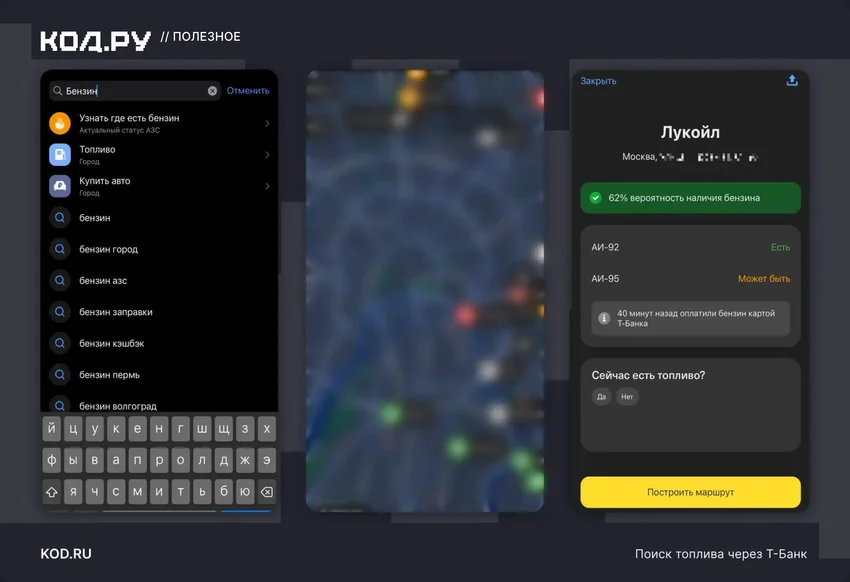The height and width of the screenshot is (582, 850).
Task: Tap the '62% вероятность наличия бензина' banner
Action: [690, 198]
